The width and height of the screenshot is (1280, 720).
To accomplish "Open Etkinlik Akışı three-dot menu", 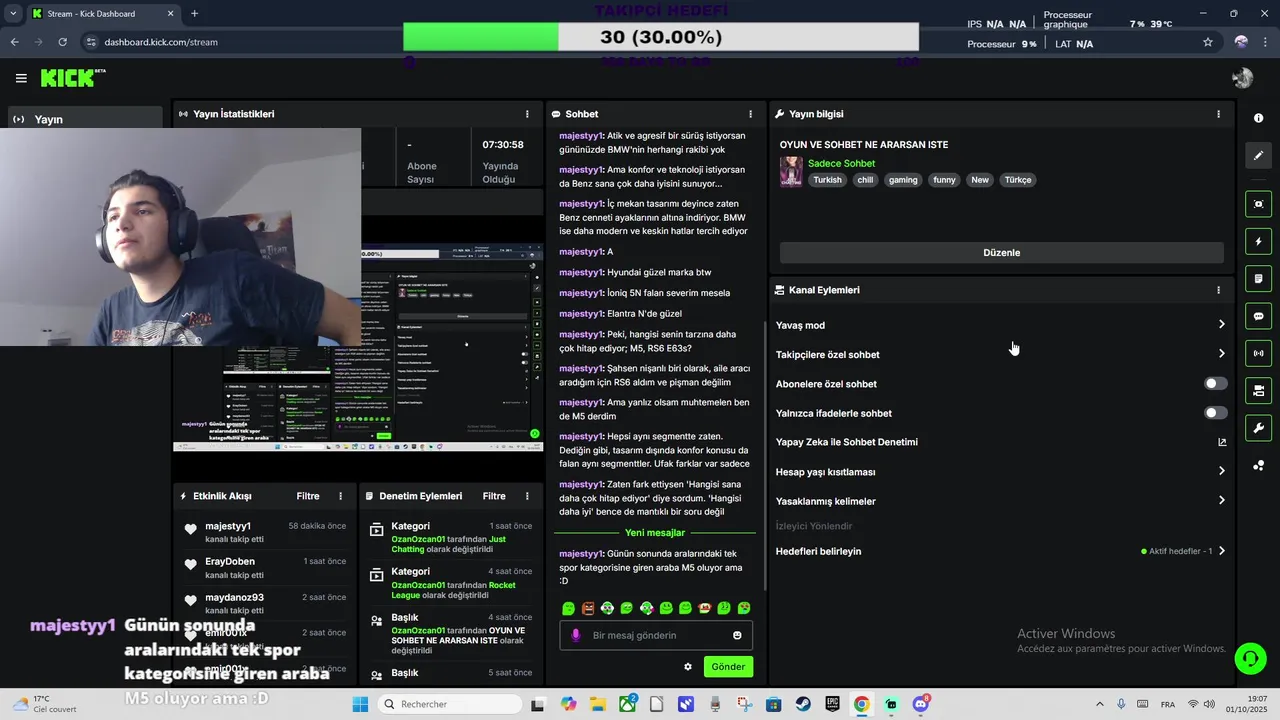I will 340,496.
